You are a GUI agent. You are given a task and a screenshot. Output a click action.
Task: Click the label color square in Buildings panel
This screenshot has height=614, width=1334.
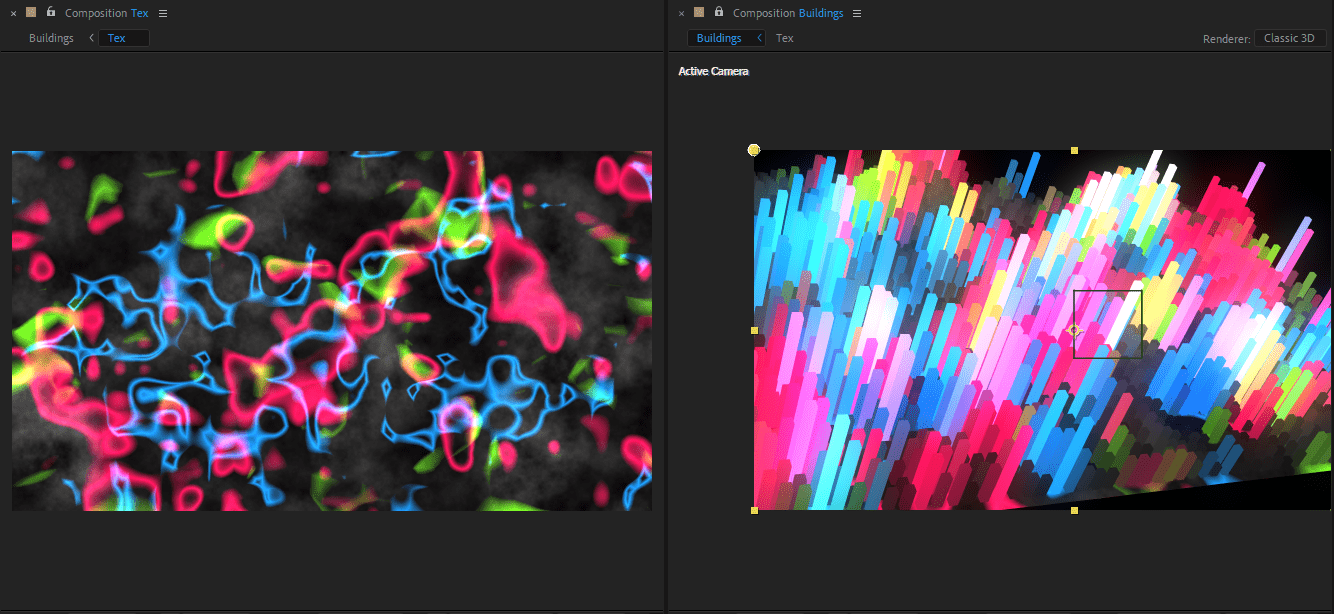point(699,13)
